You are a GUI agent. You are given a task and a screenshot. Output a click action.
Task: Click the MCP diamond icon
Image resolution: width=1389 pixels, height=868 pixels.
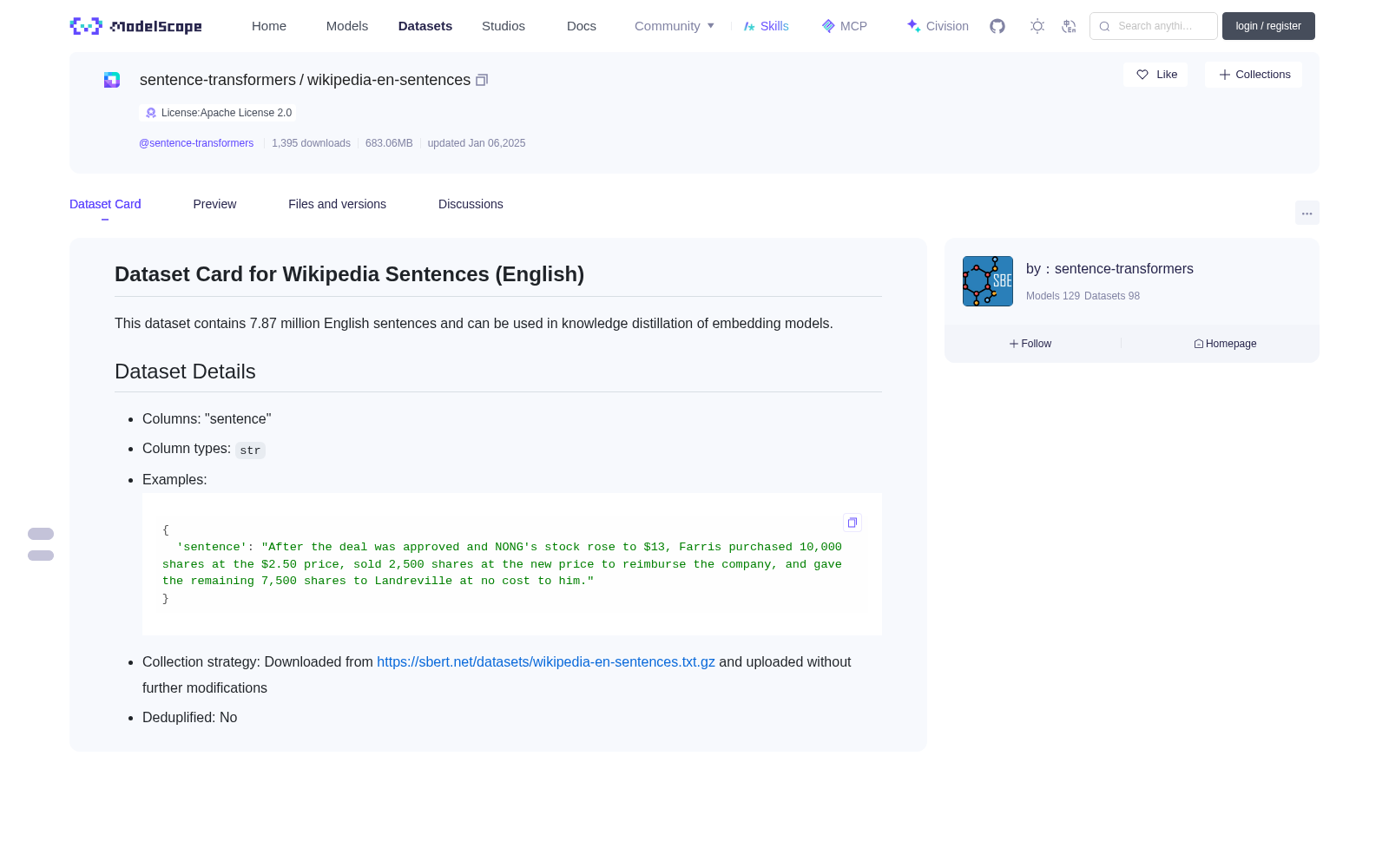pos(828,26)
